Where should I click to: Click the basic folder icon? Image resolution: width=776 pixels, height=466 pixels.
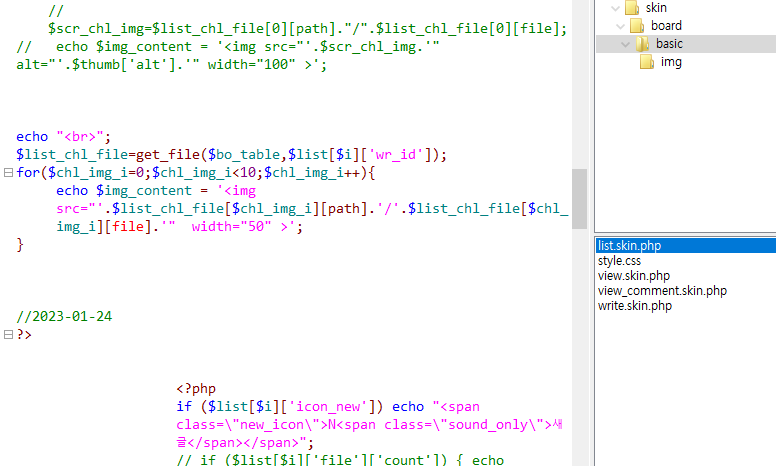point(643,44)
